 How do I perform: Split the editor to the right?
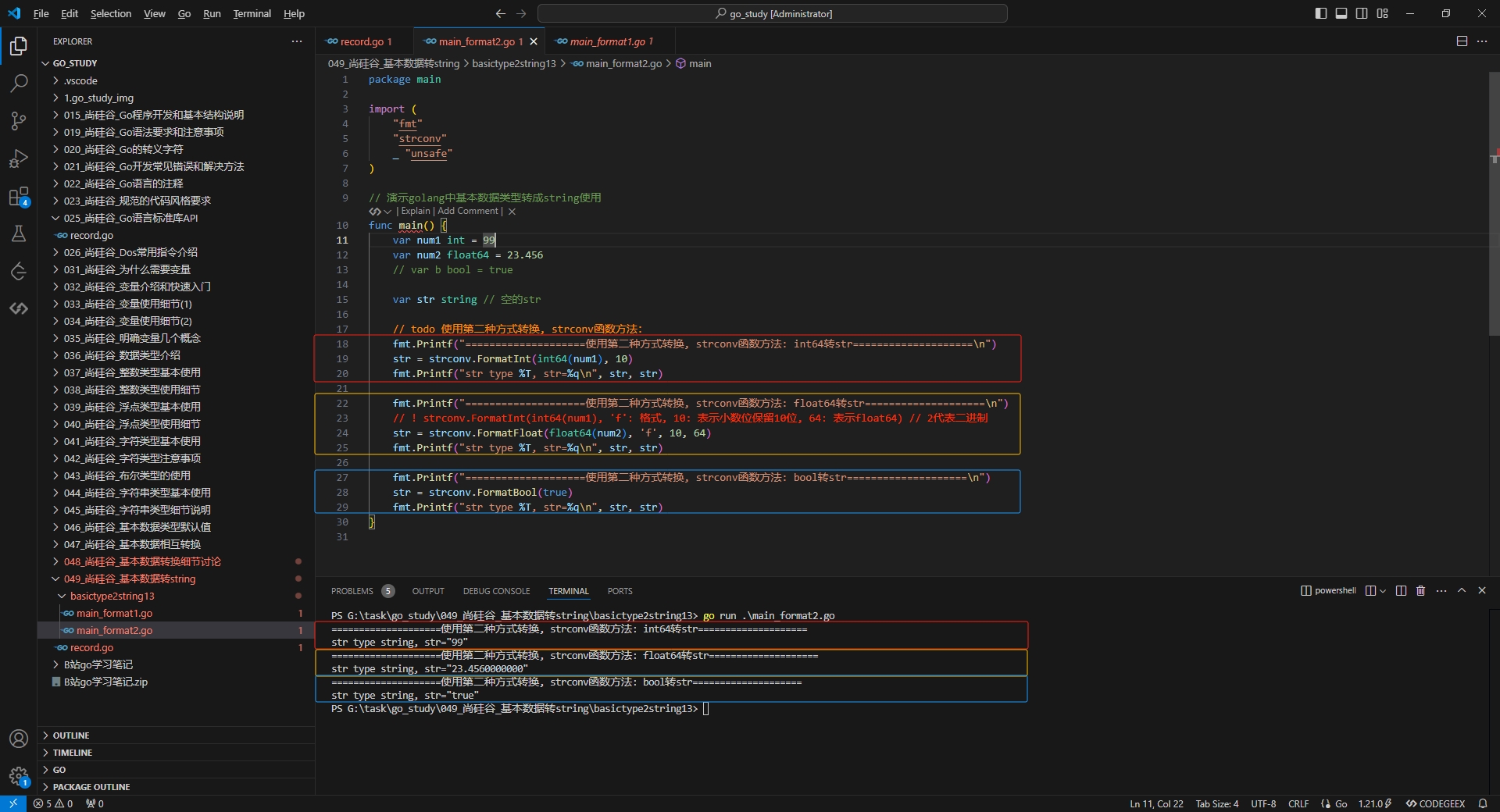[x=1462, y=41]
